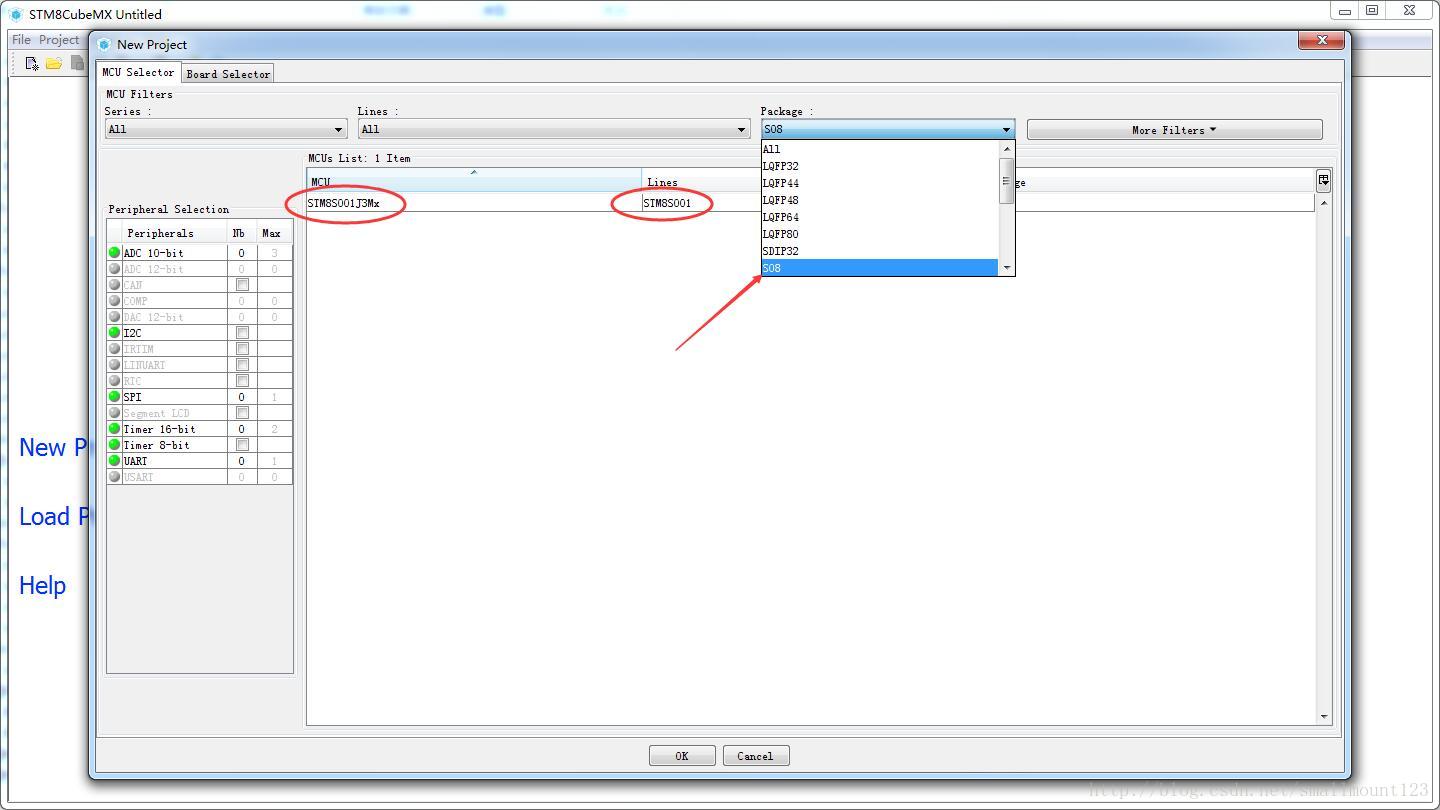1440x810 pixels.
Task: Edit the SPI Nb value
Action: [x=242, y=397]
